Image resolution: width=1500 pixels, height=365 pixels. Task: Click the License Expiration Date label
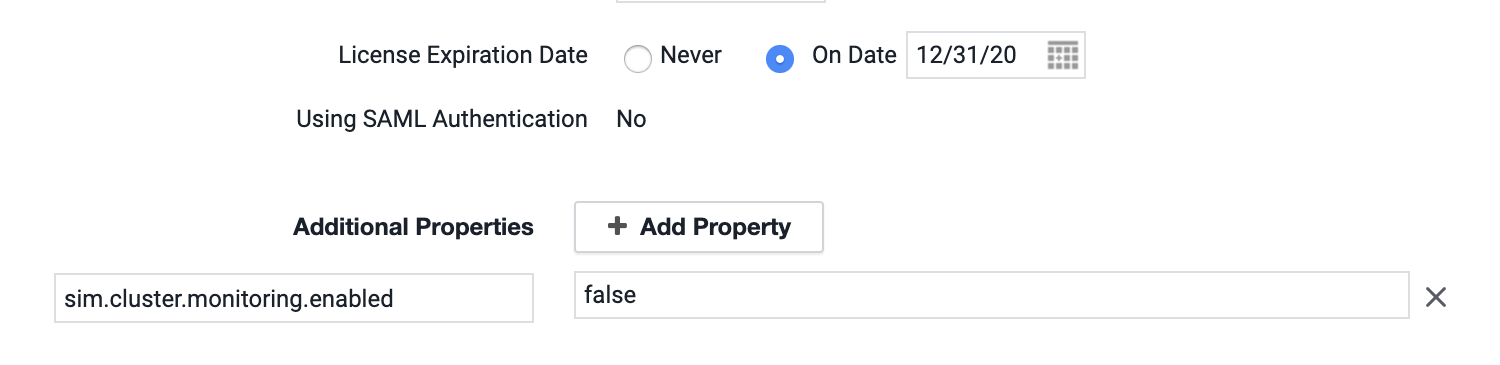463,55
